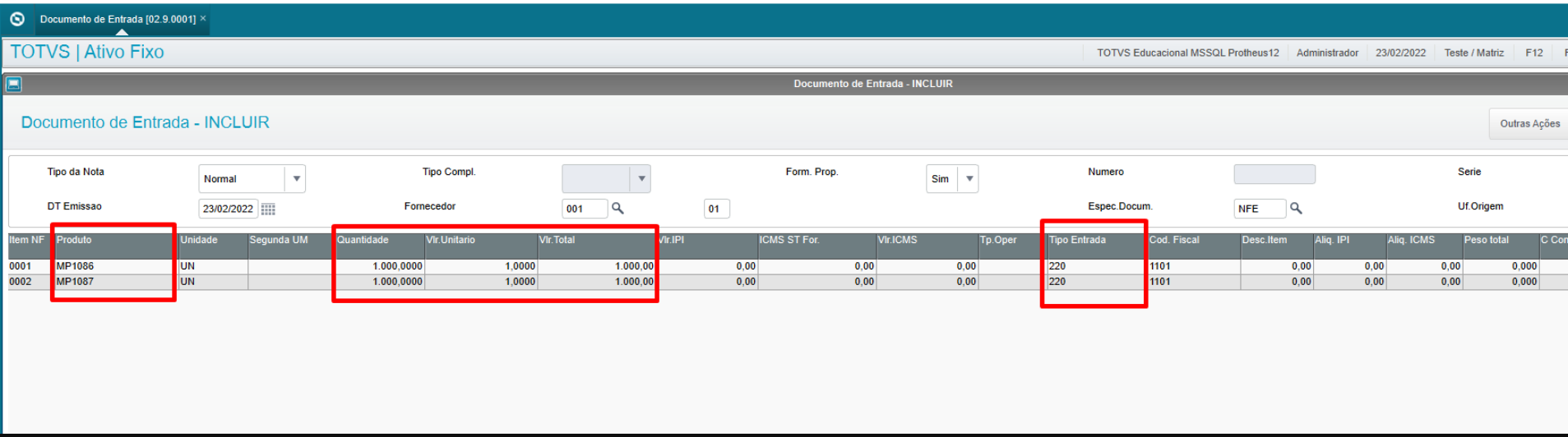Click the F12 item in status bar
1568x437 pixels.
coord(1533,53)
